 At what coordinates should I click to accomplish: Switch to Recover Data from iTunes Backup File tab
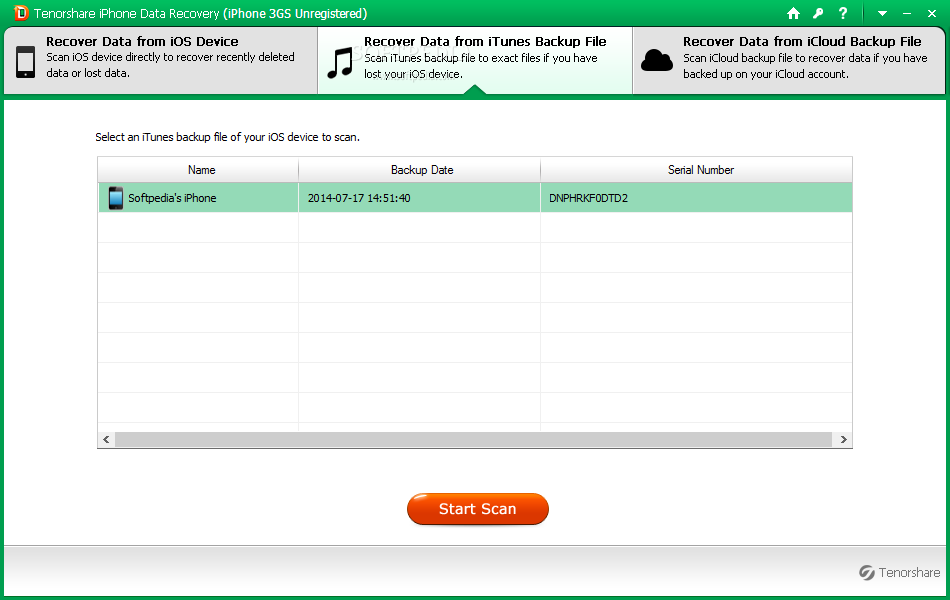(x=475, y=60)
